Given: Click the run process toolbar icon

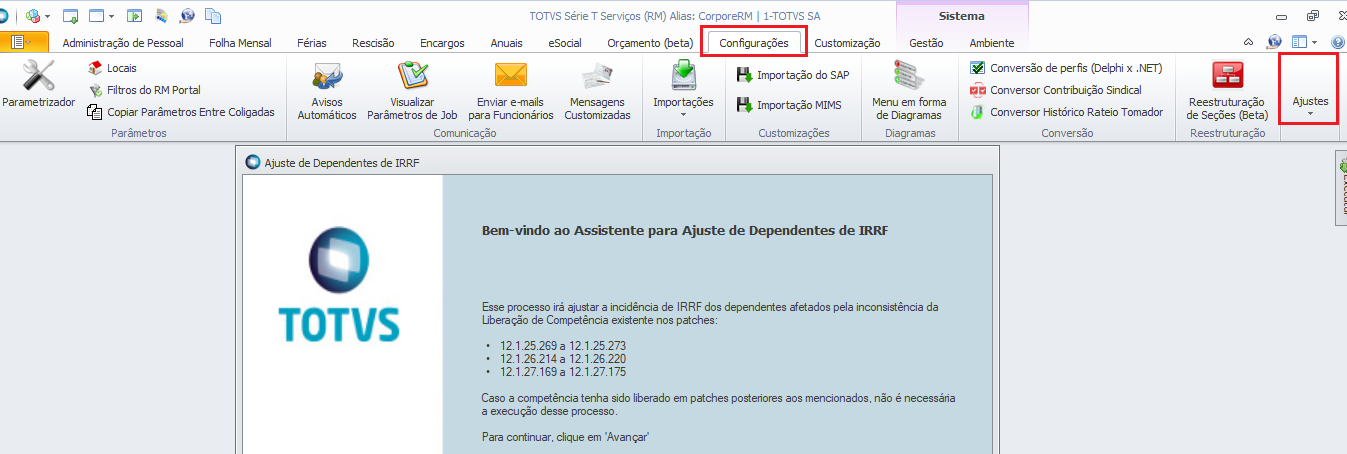Looking at the screenshot, I should pos(135,16).
